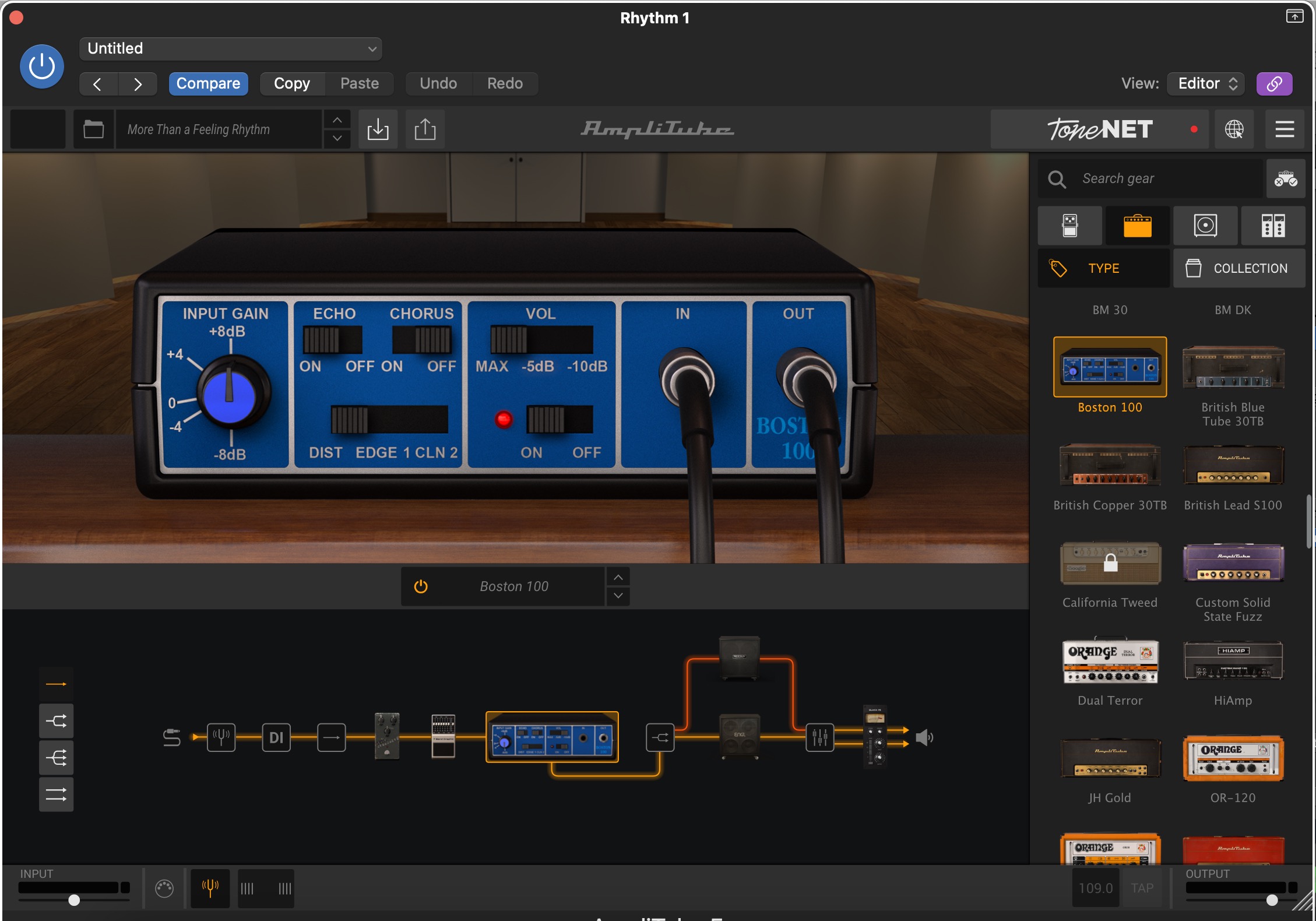Click the VOL MAX/-5dB/-10dB slide switch
This screenshot has width=1316, height=921.
click(541, 340)
